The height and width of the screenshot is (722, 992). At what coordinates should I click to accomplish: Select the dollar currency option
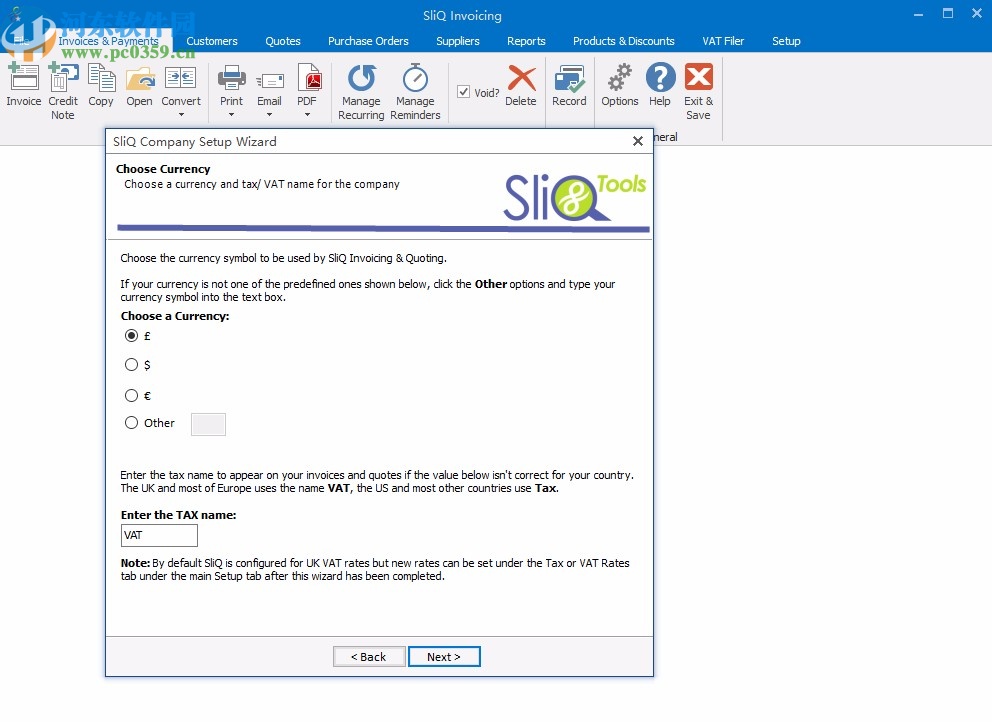(x=131, y=365)
